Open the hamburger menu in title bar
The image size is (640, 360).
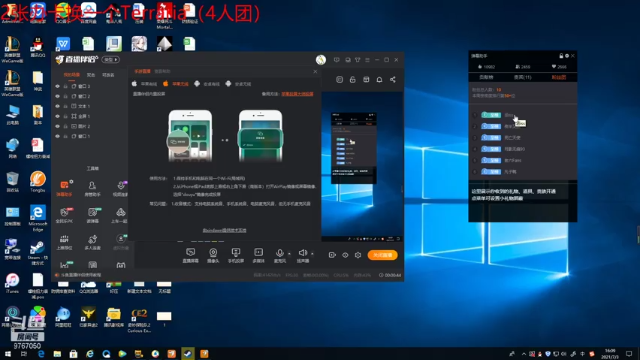(x=367, y=60)
